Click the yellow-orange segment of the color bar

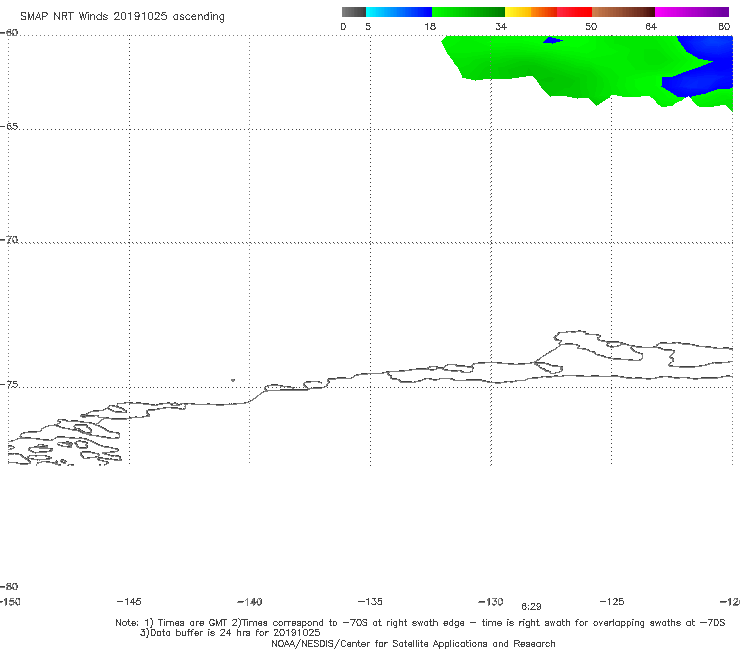pos(531,12)
